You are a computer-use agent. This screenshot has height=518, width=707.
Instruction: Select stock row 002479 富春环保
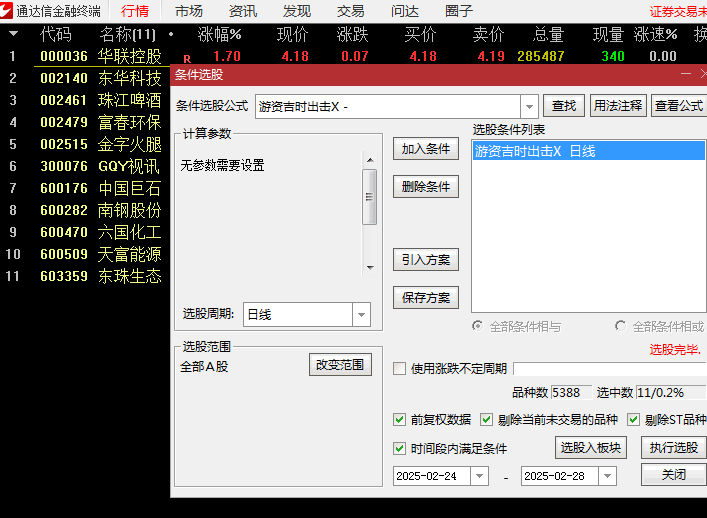(85, 122)
